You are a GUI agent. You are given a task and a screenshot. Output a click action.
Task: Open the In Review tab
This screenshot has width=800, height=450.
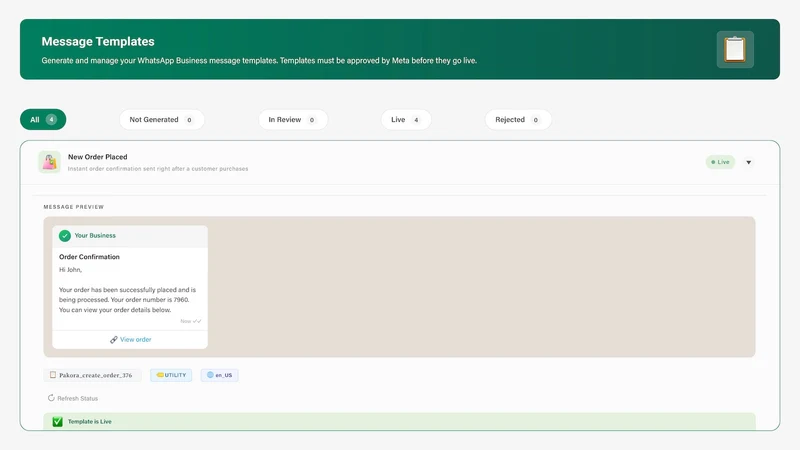point(293,119)
